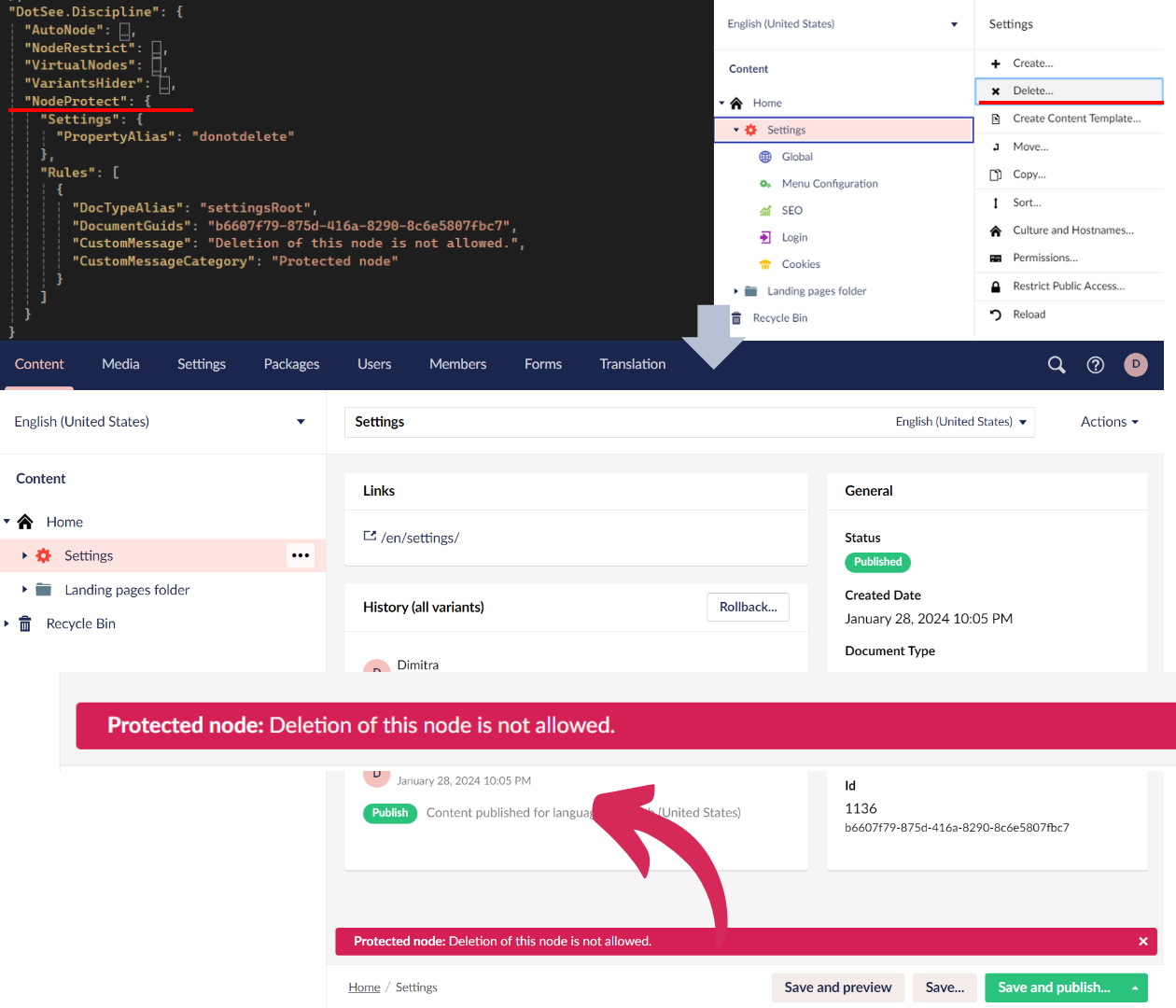Click the open-link icon beside /en/settings/
1176x1008 pixels.
point(370,537)
